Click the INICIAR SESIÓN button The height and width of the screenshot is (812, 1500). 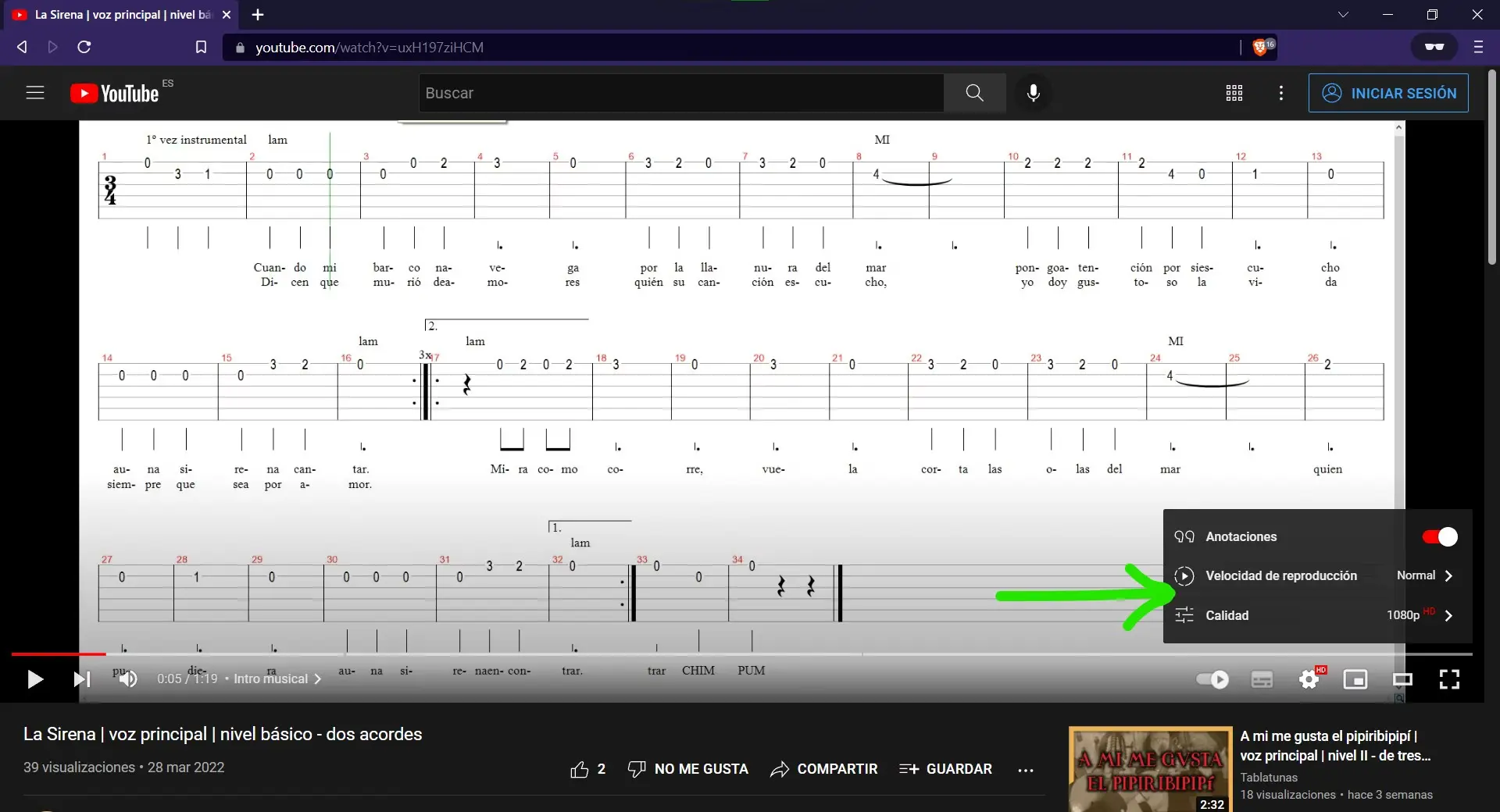(x=1388, y=93)
